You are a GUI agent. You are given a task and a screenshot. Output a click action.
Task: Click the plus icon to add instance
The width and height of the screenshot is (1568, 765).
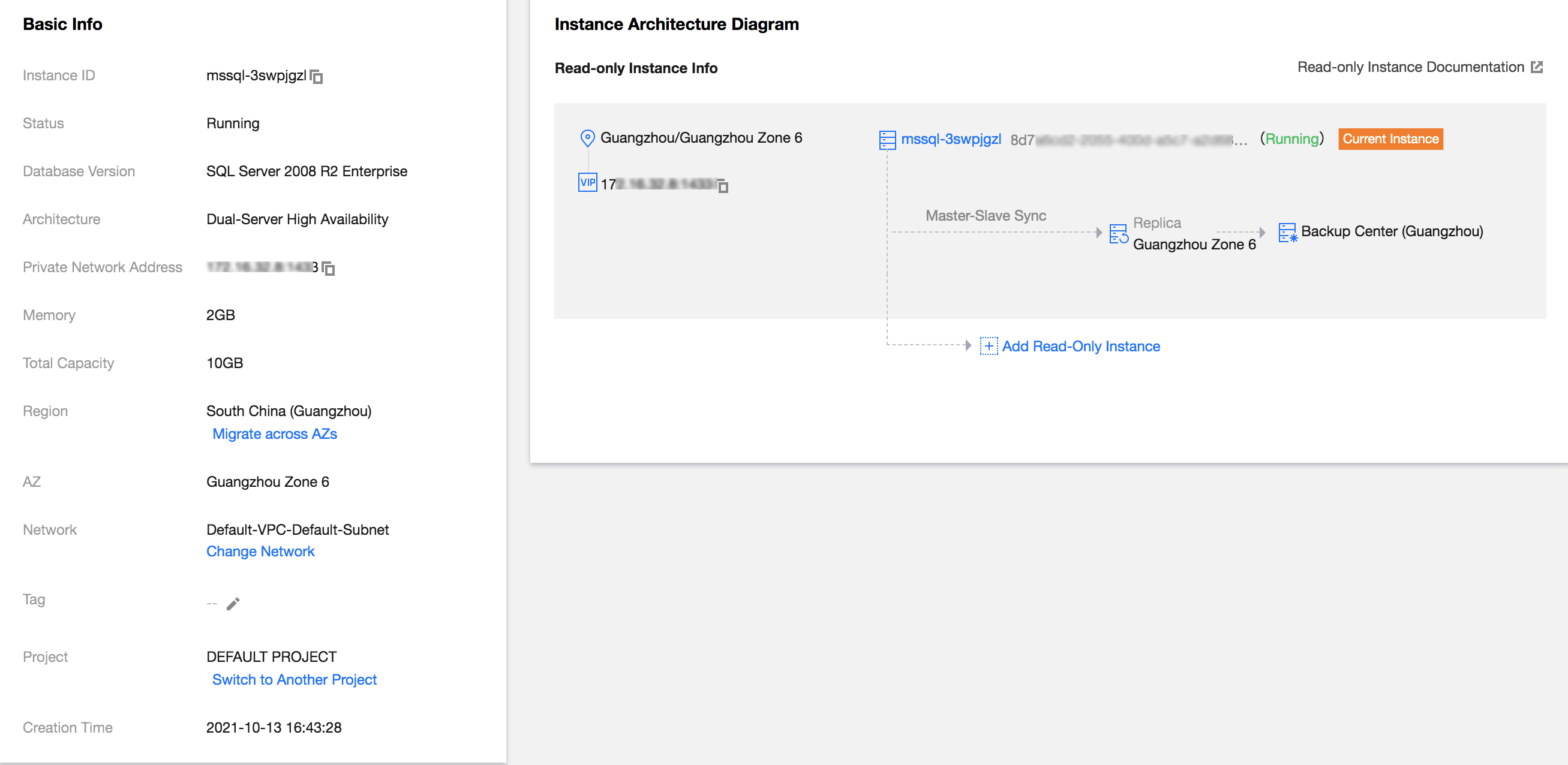pyautogui.click(x=988, y=347)
